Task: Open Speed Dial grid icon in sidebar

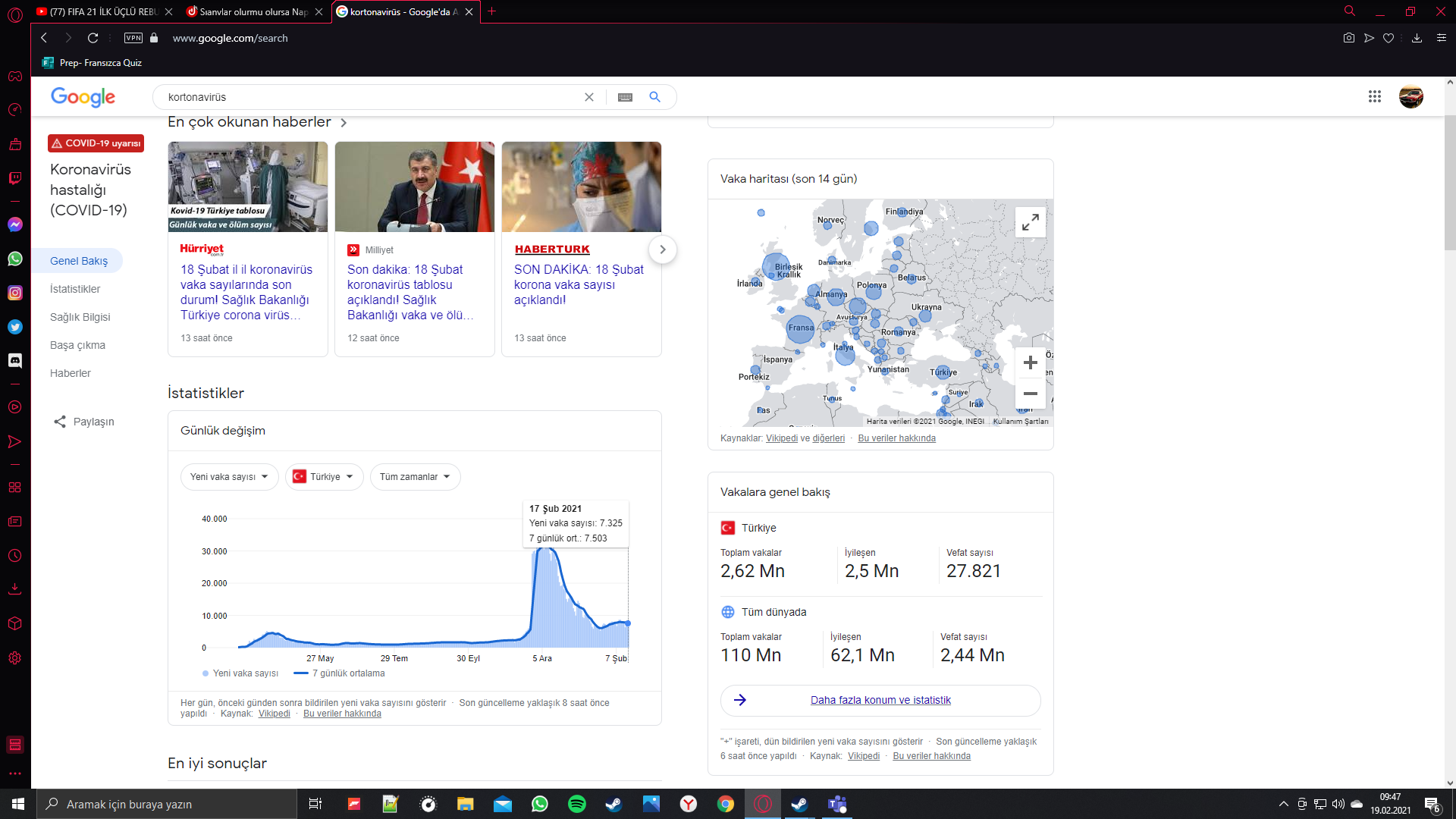Action: pos(15,488)
